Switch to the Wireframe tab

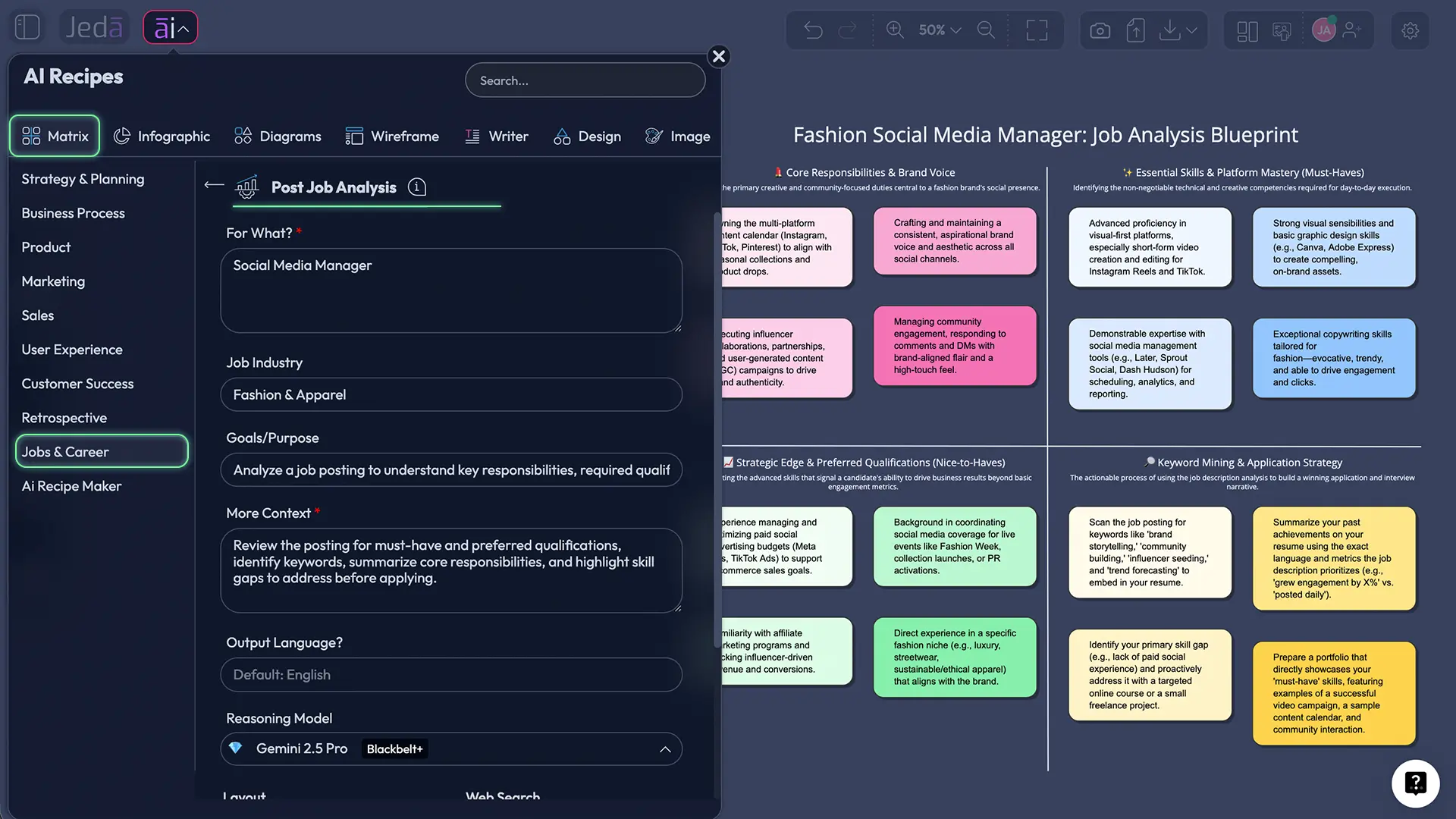coord(392,136)
